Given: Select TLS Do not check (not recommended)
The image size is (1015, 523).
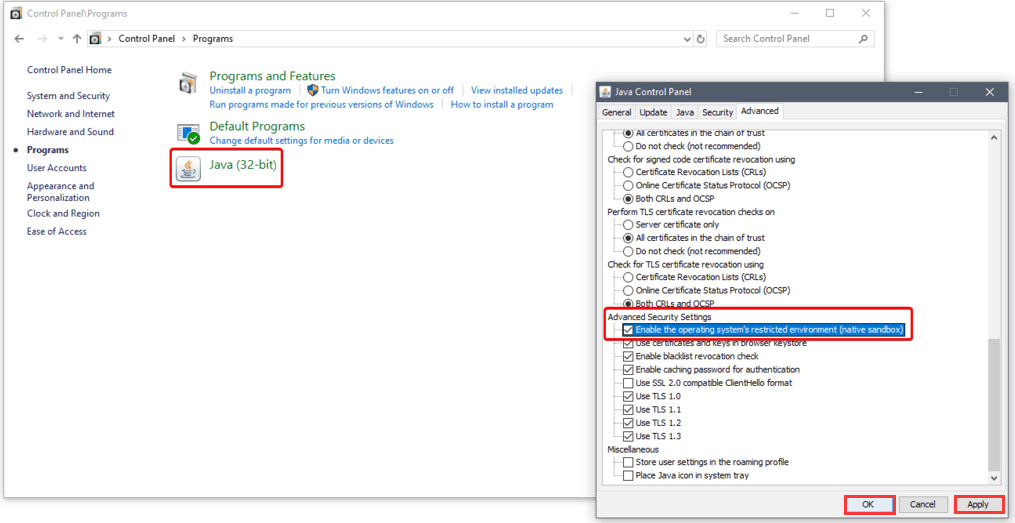Looking at the screenshot, I should 628,251.
